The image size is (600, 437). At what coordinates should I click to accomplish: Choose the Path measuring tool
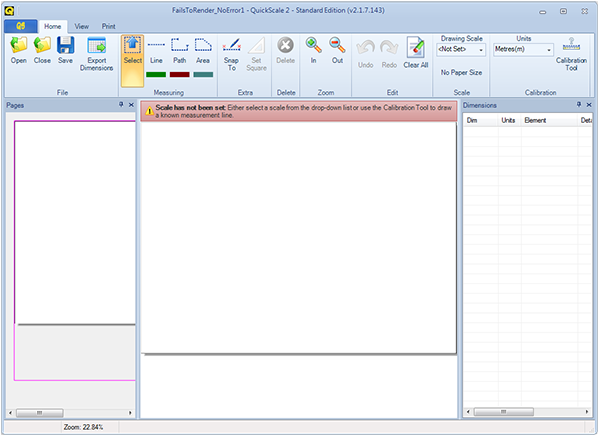pyautogui.click(x=179, y=50)
